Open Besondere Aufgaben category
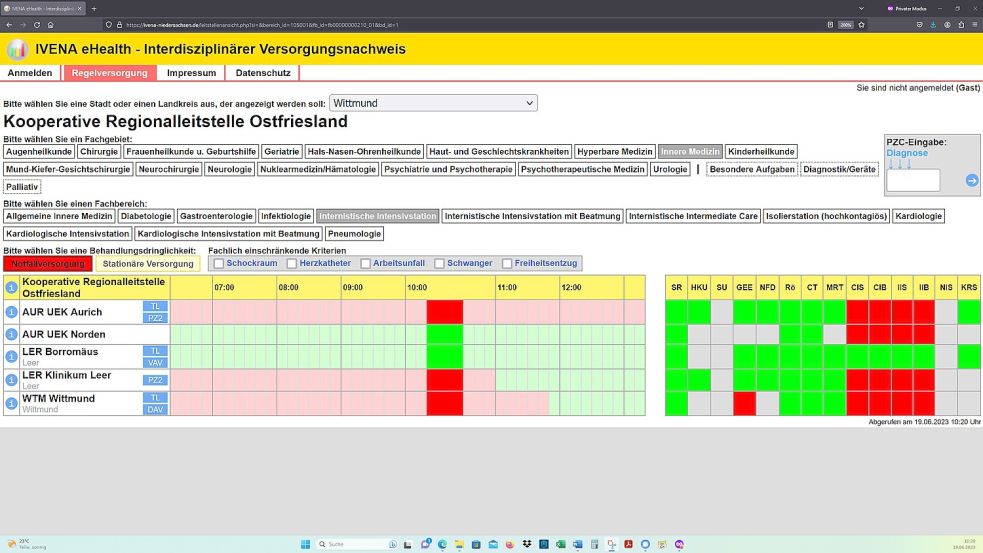 click(752, 169)
